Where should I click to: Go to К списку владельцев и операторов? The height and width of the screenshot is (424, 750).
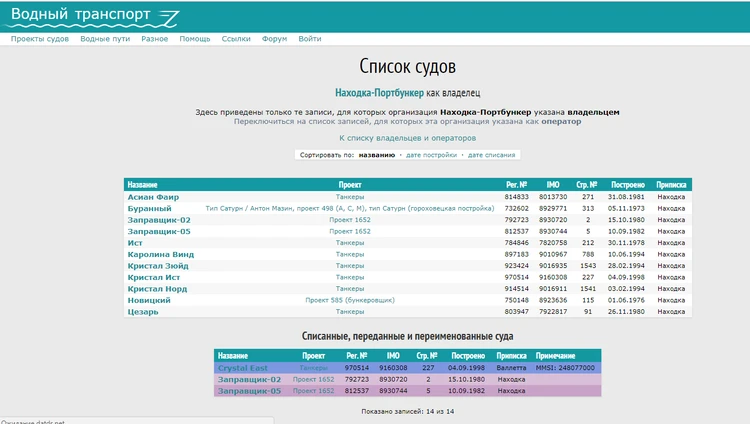click(x=407, y=138)
